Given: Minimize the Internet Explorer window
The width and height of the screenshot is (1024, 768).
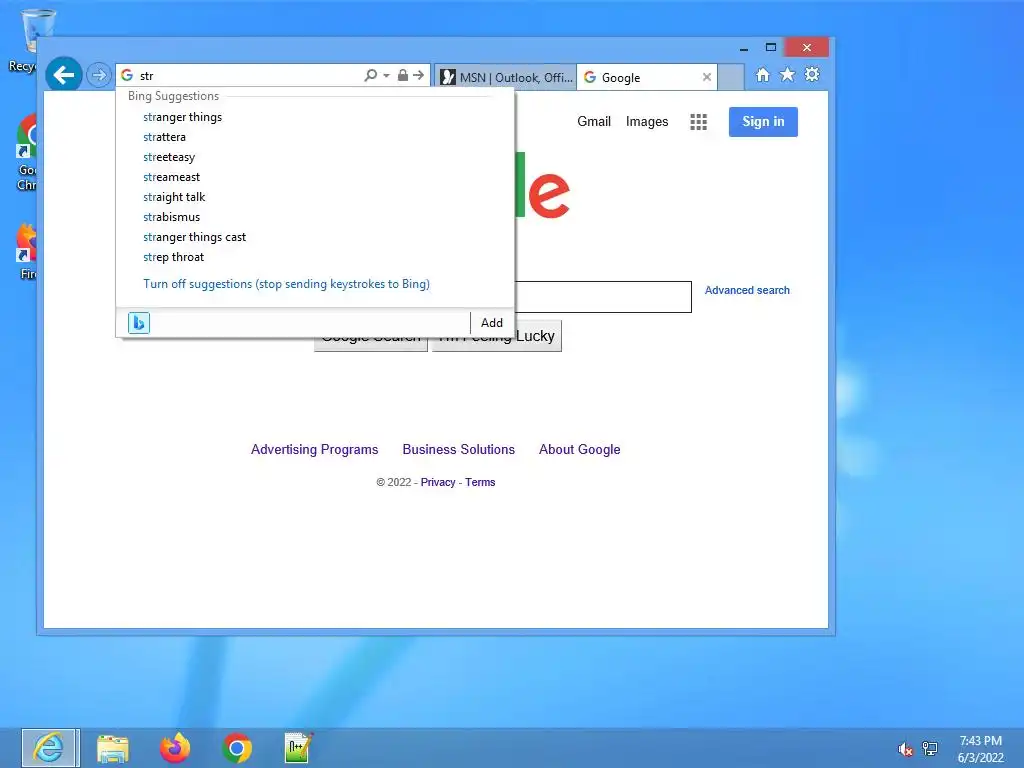Looking at the screenshot, I should coord(744,48).
